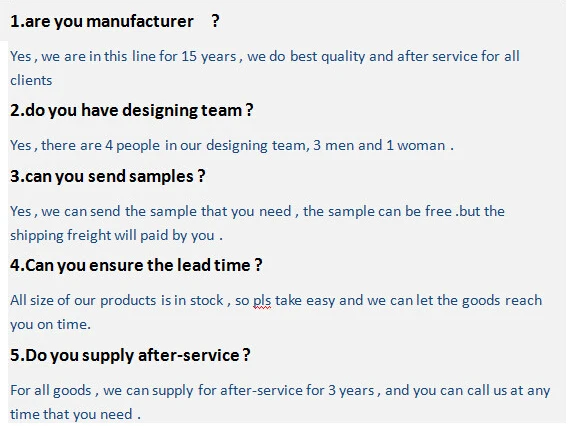The image size is (568, 426).
Task: Click the underlined misspelled word 'pls'
Action: (262, 301)
